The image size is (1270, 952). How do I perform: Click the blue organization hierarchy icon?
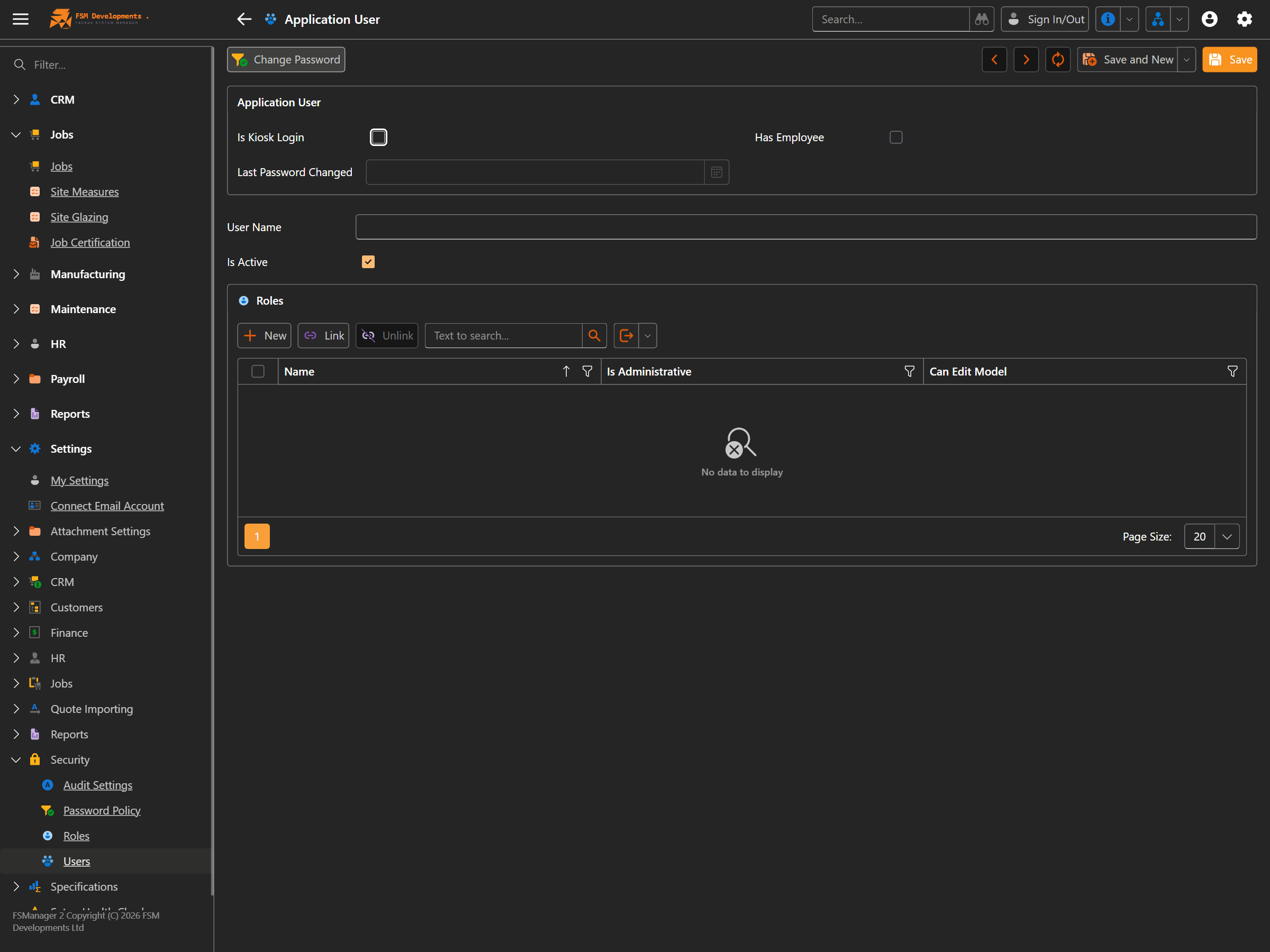click(1157, 19)
